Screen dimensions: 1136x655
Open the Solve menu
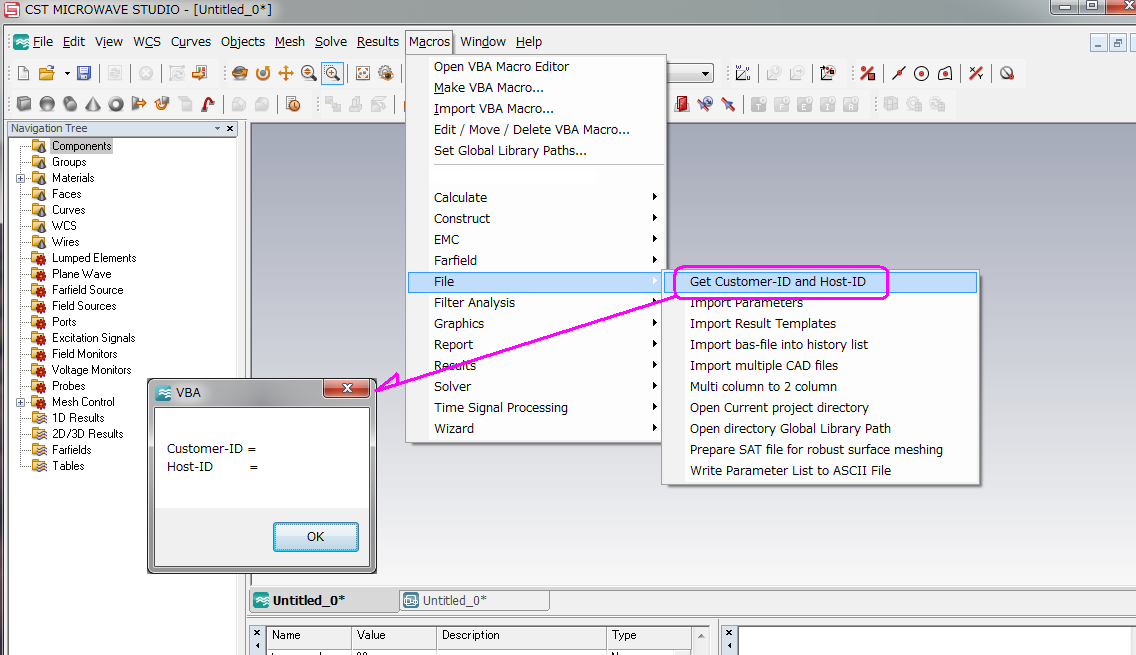[330, 41]
